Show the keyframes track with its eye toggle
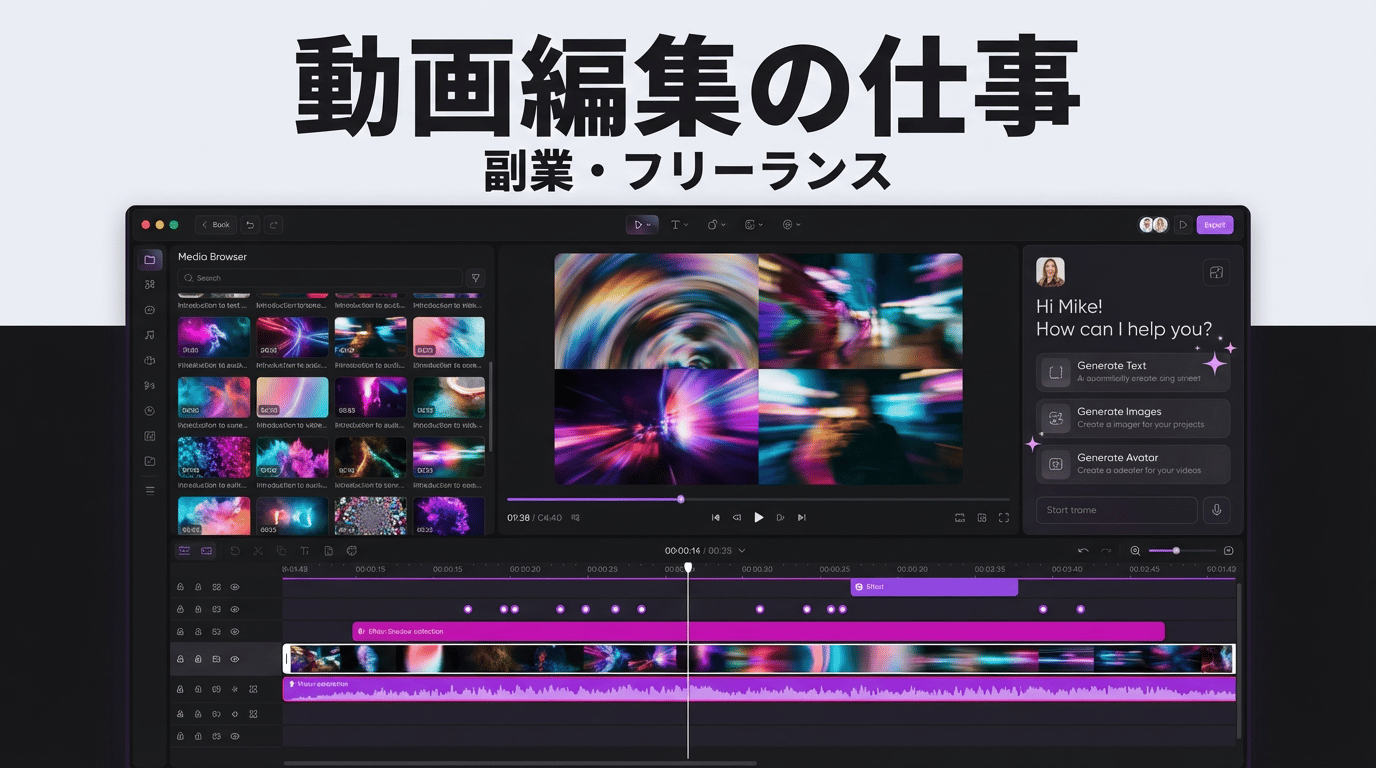1376x768 pixels. click(x=235, y=608)
